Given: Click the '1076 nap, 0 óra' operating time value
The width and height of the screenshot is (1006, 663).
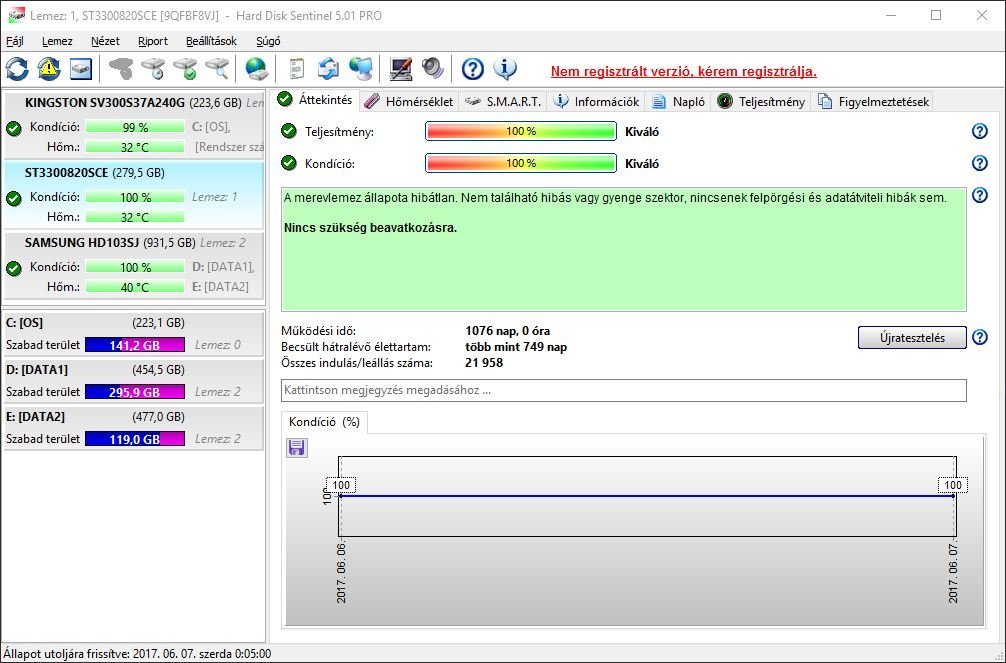Looking at the screenshot, I should (x=507, y=331).
